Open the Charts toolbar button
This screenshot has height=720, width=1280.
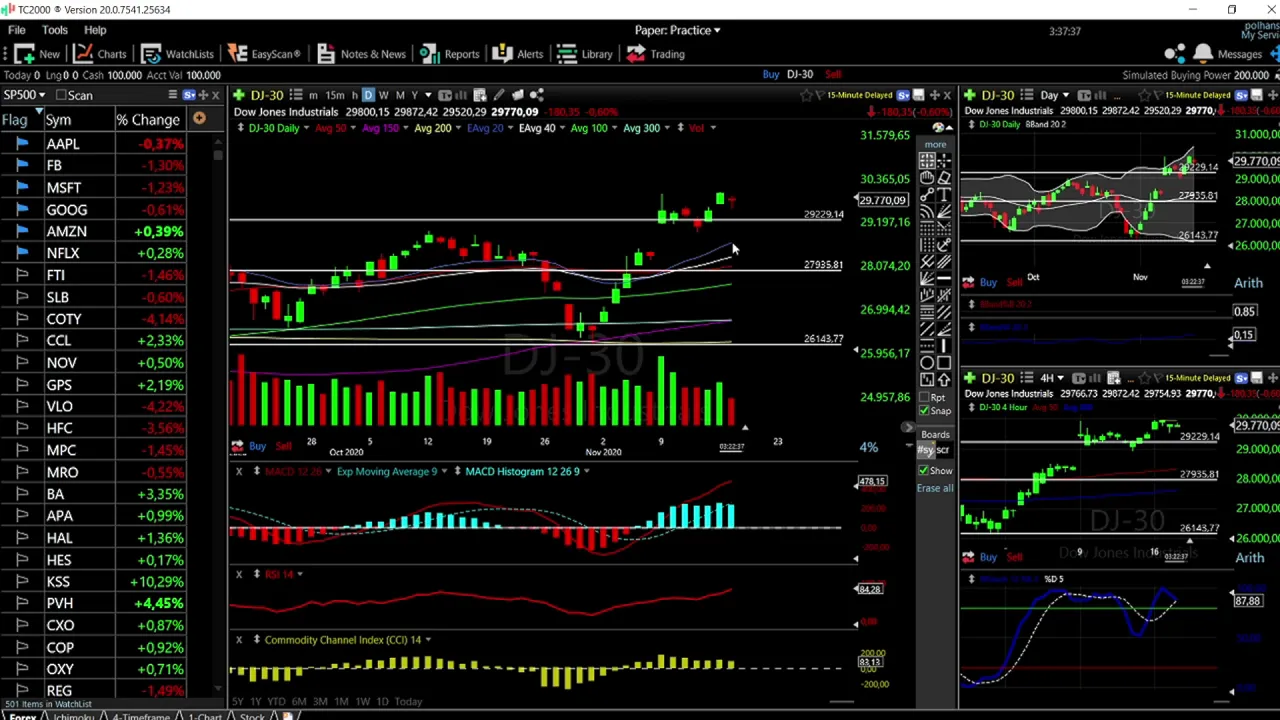point(100,54)
